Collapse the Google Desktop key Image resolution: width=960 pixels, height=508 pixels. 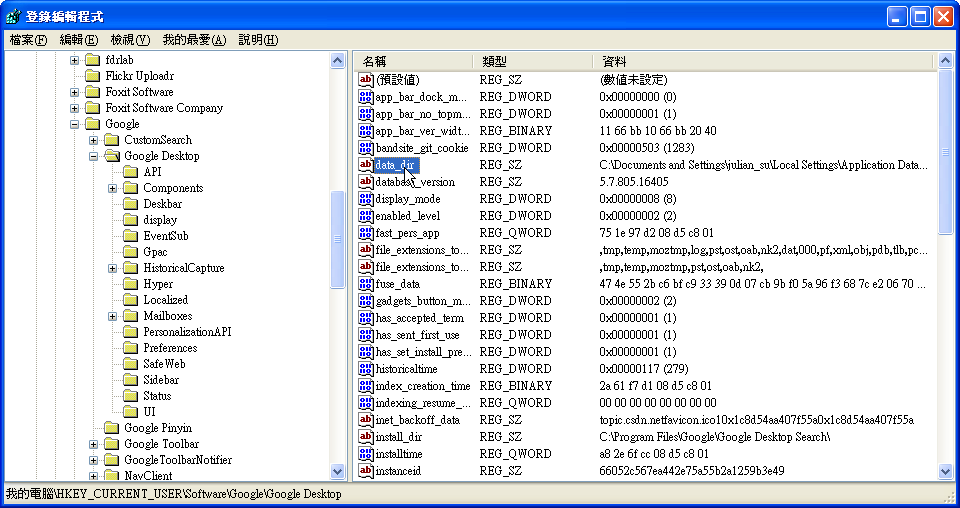coord(93,156)
